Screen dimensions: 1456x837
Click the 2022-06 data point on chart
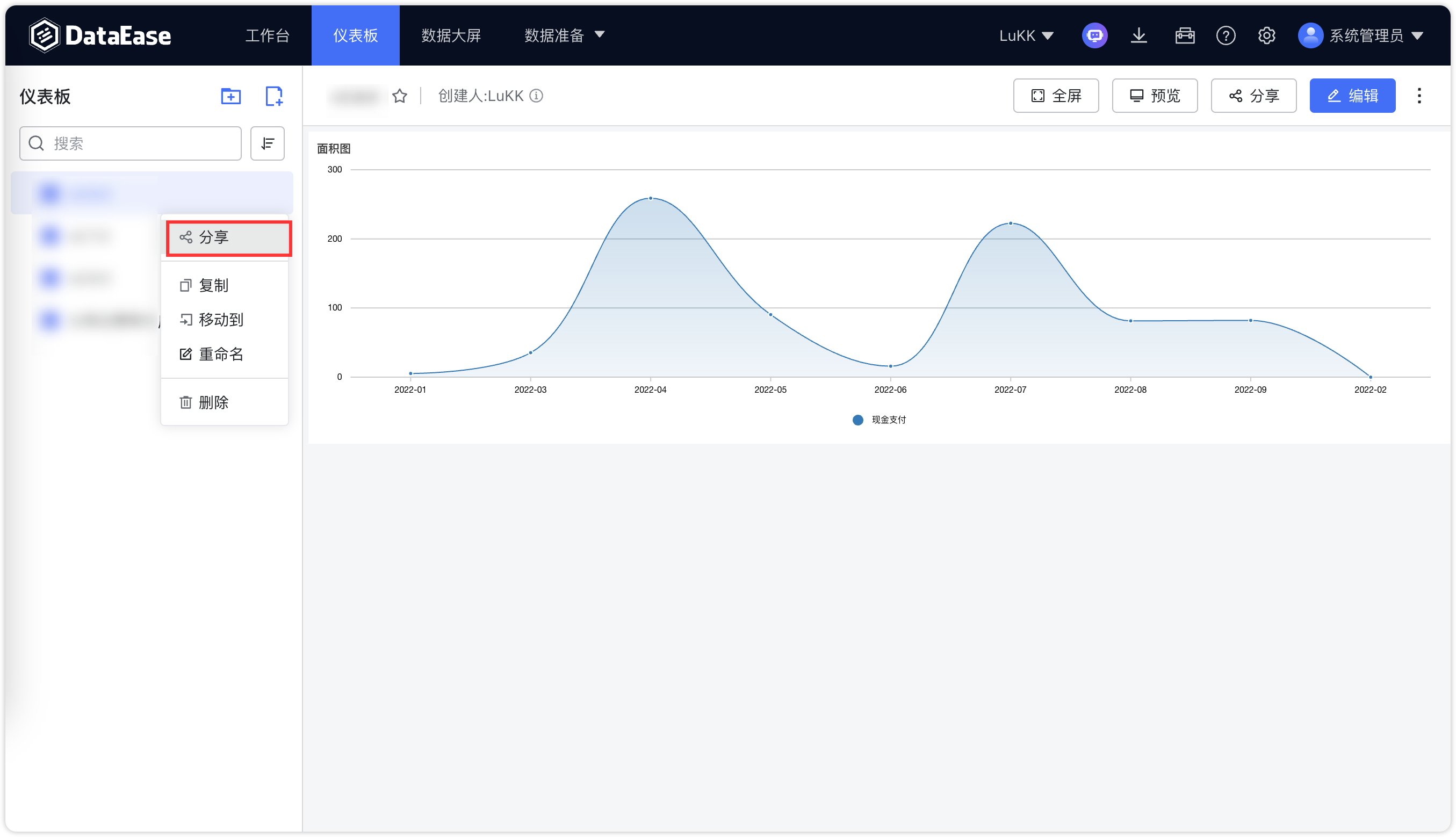point(890,366)
